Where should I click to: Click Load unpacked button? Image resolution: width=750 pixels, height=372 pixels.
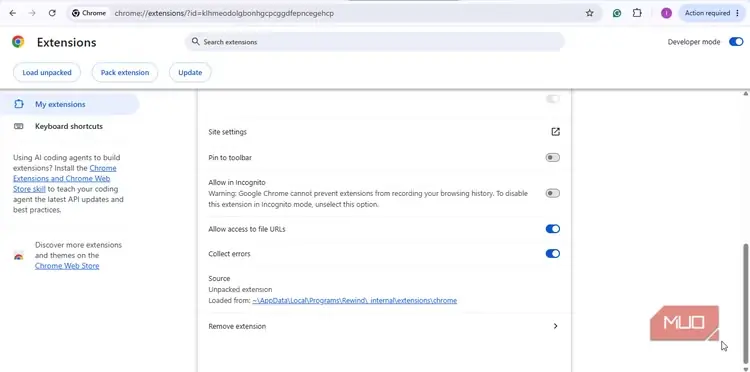[47, 73]
